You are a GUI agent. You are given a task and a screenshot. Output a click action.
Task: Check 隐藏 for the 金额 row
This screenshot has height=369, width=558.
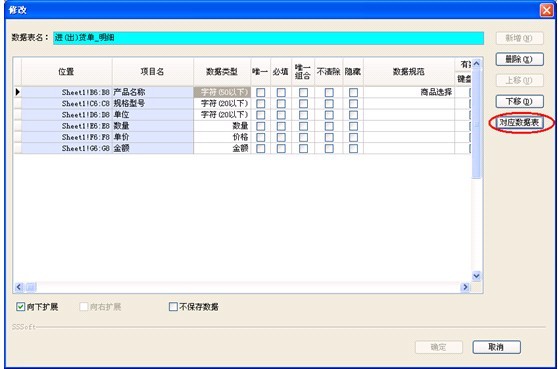tap(353, 148)
